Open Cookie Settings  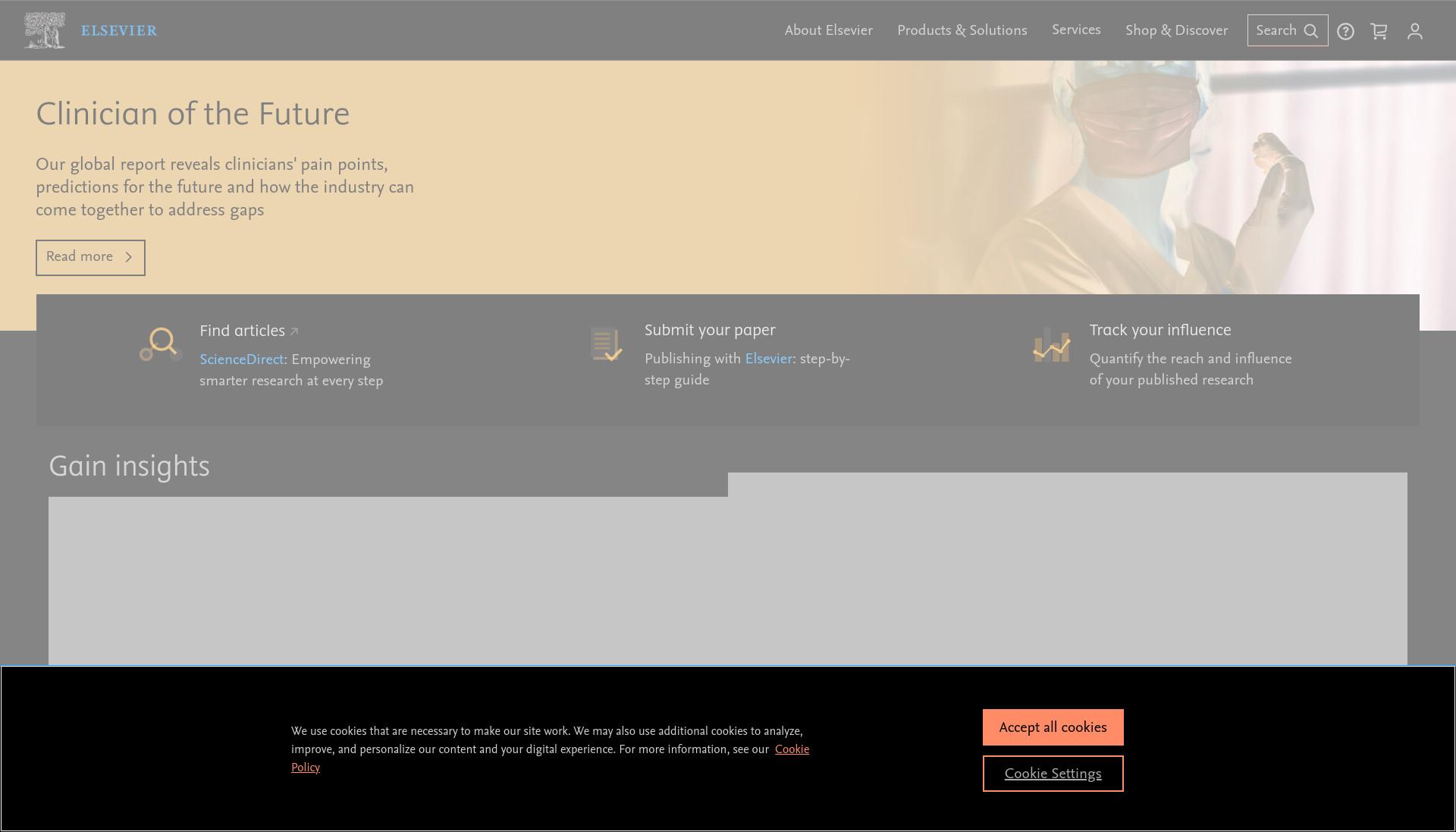click(x=1053, y=774)
